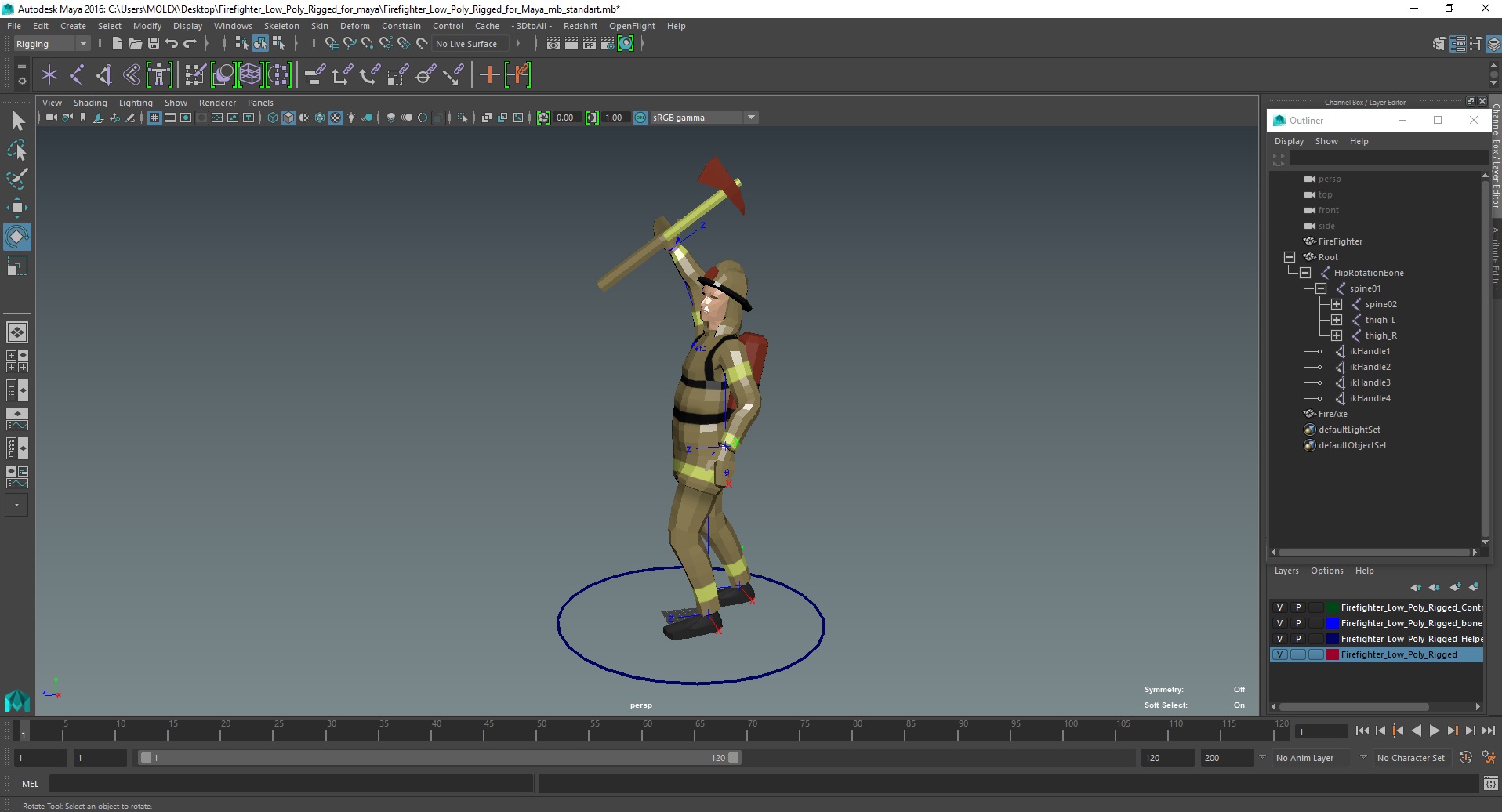Click play backwards button
Screen dimensions: 1502x812
[1416, 730]
